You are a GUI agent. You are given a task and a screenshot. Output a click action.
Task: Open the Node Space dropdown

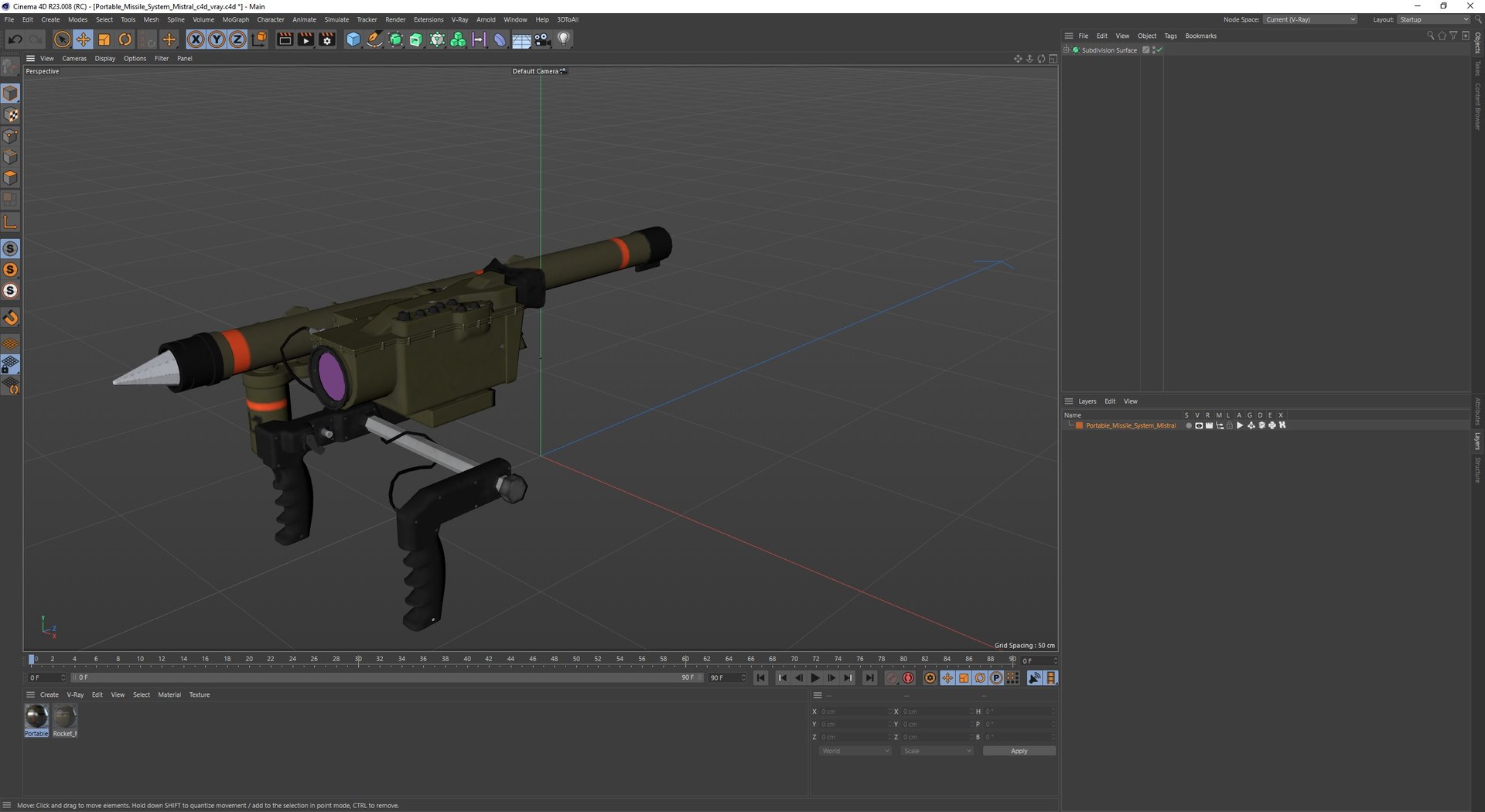pos(1311,19)
